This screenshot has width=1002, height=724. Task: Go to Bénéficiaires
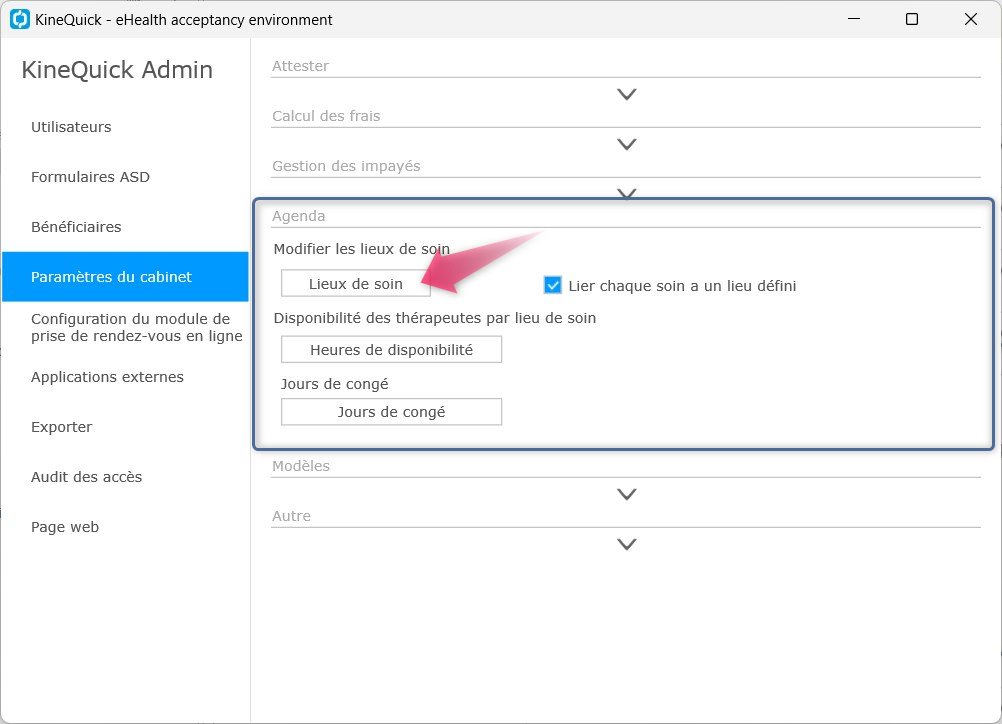[76, 227]
